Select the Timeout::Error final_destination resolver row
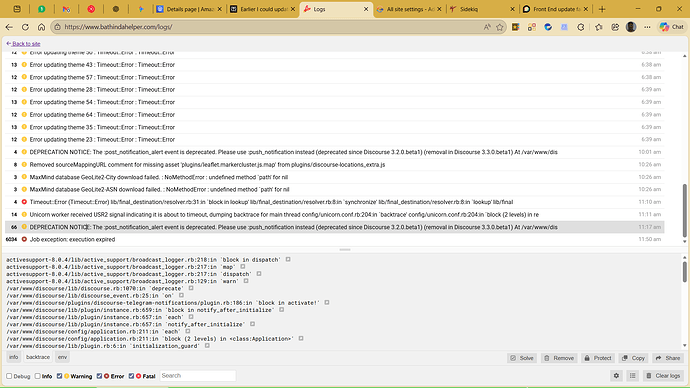 tap(334, 202)
